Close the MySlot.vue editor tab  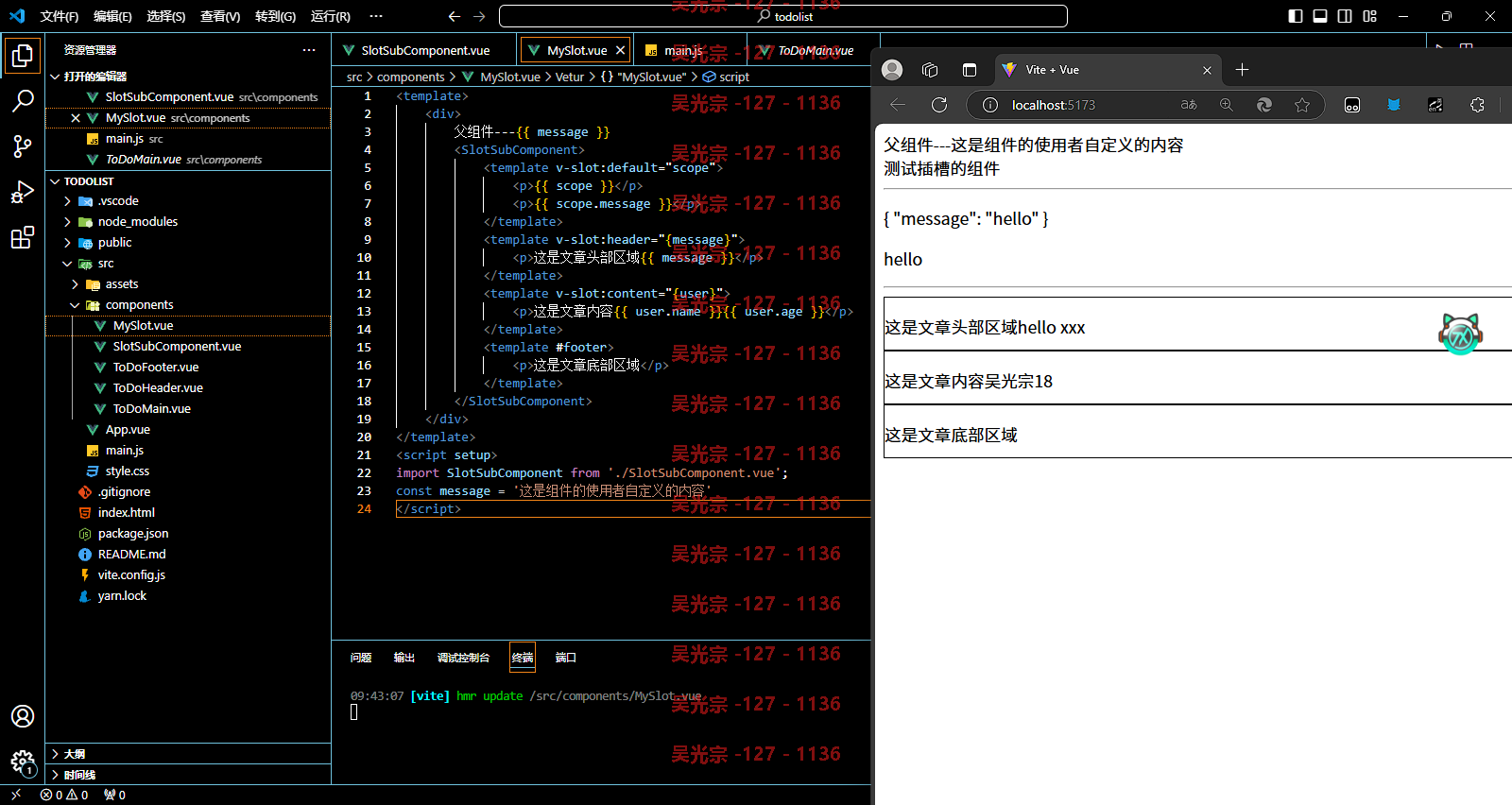[x=620, y=50]
